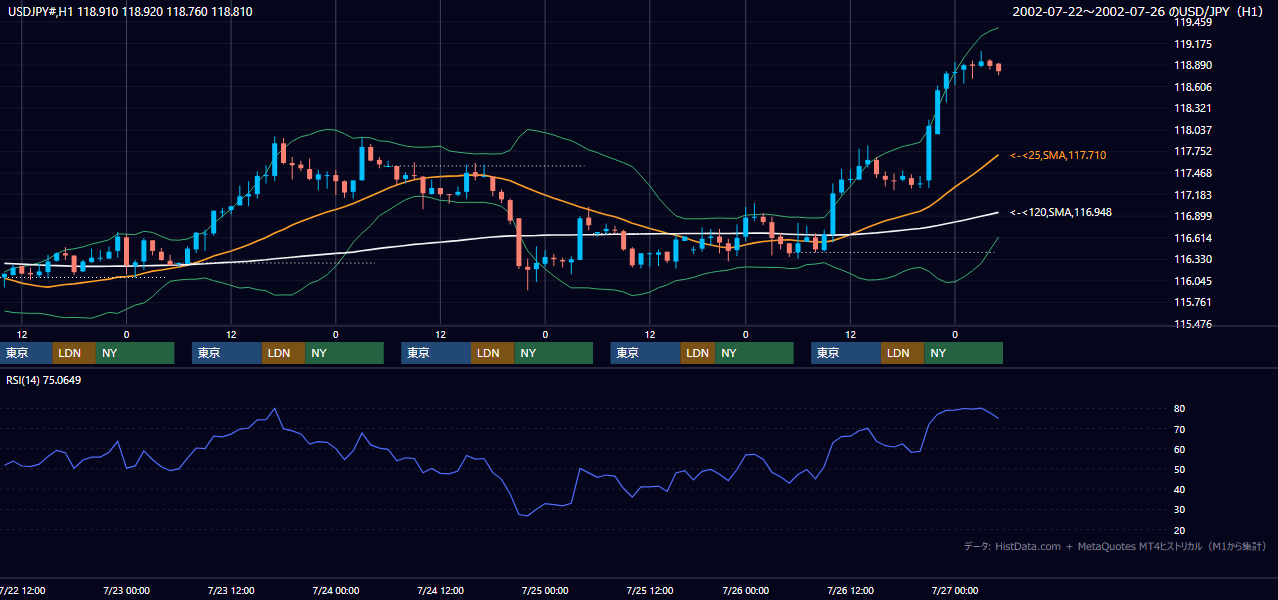Click price axis label 117.183
The image size is (1278, 600).
coord(1193,195)
